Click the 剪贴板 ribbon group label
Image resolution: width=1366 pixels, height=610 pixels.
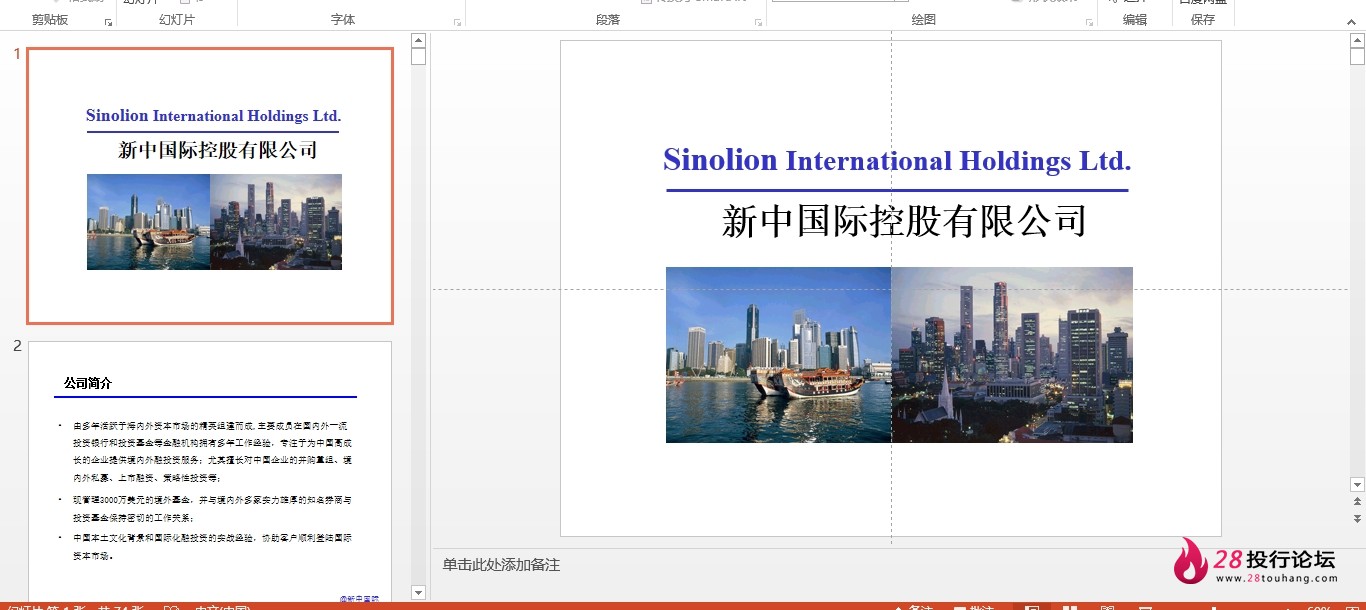50,20
